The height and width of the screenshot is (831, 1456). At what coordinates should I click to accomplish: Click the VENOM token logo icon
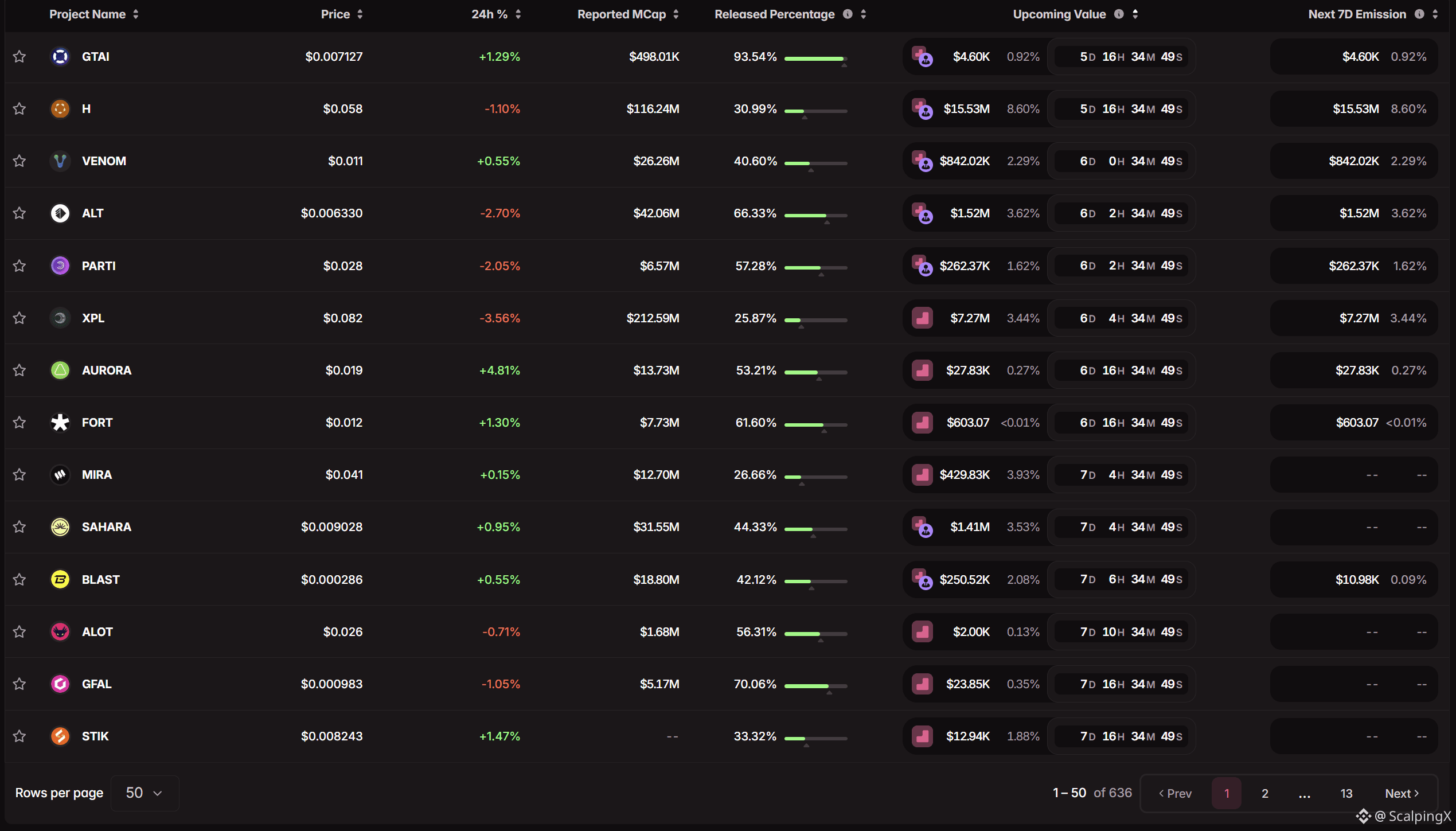point(60,161)
